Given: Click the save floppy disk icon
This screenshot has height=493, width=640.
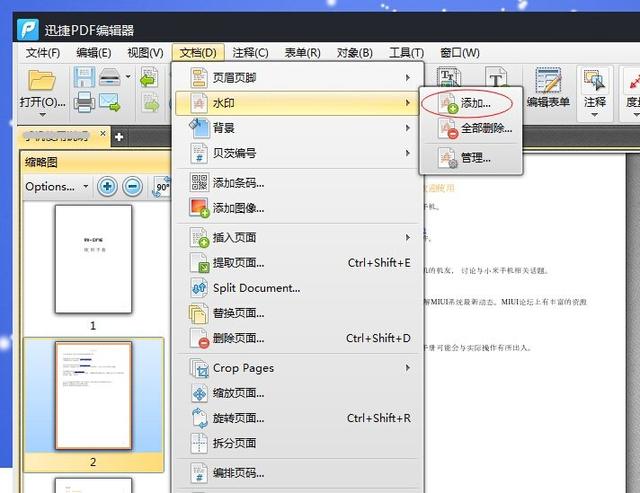Looking at the screenshot, I should point(84,77).
